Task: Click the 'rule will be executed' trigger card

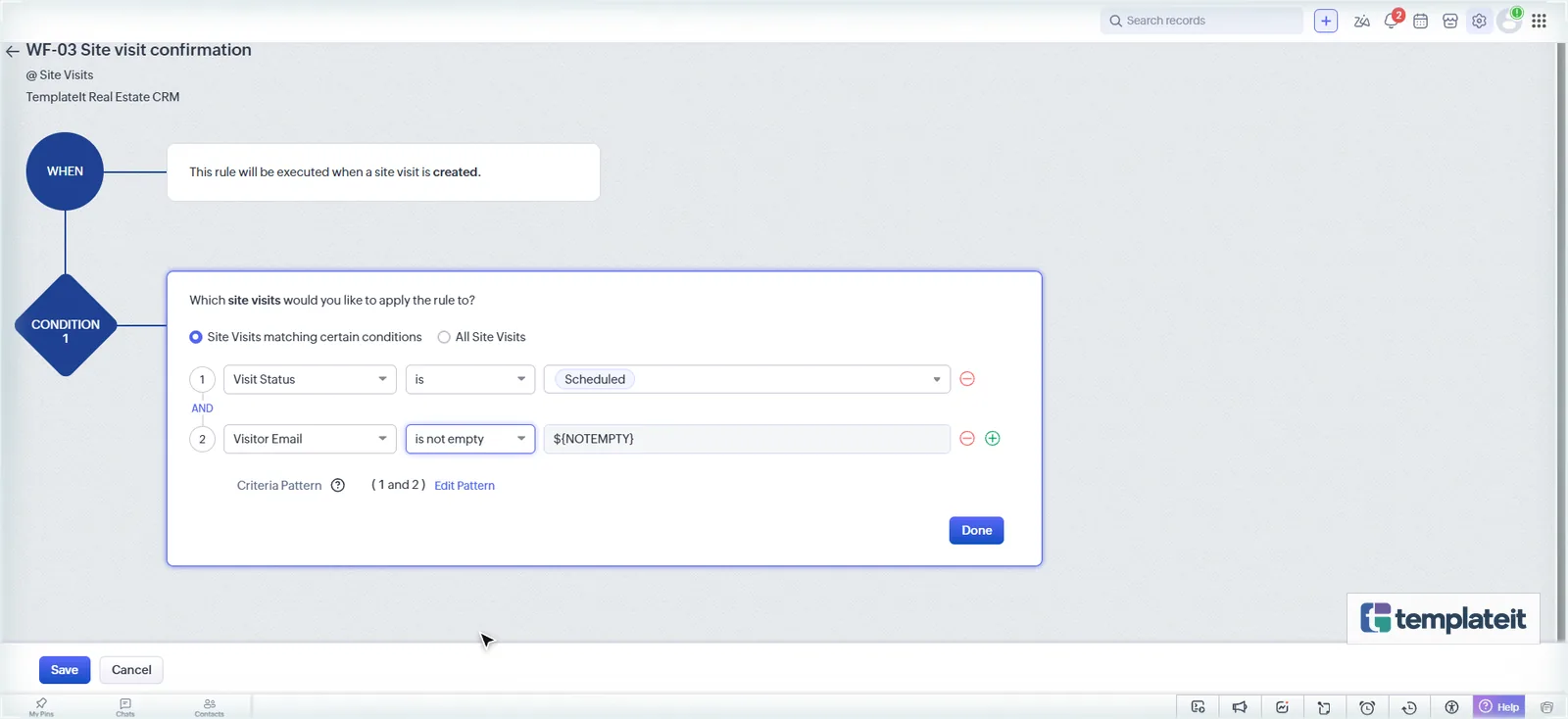Action: 383,172
